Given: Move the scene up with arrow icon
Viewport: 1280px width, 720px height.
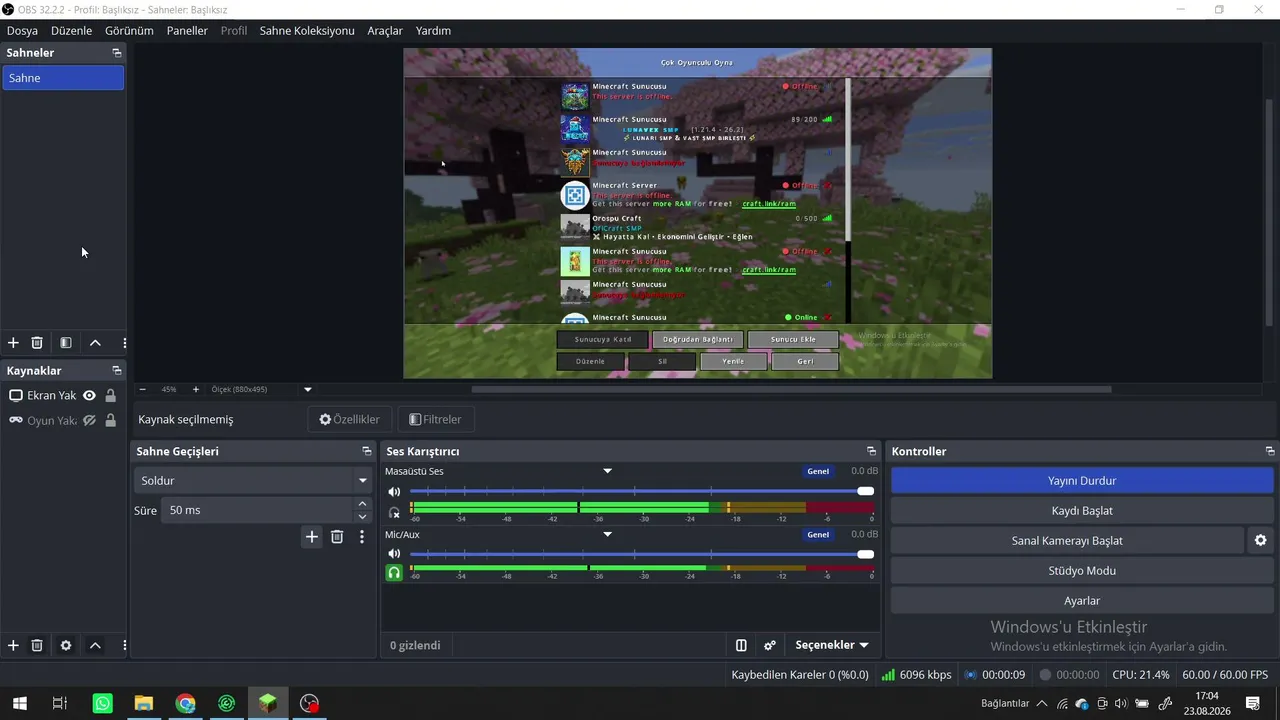Looking at the screenshot, I should pos(95,343).
